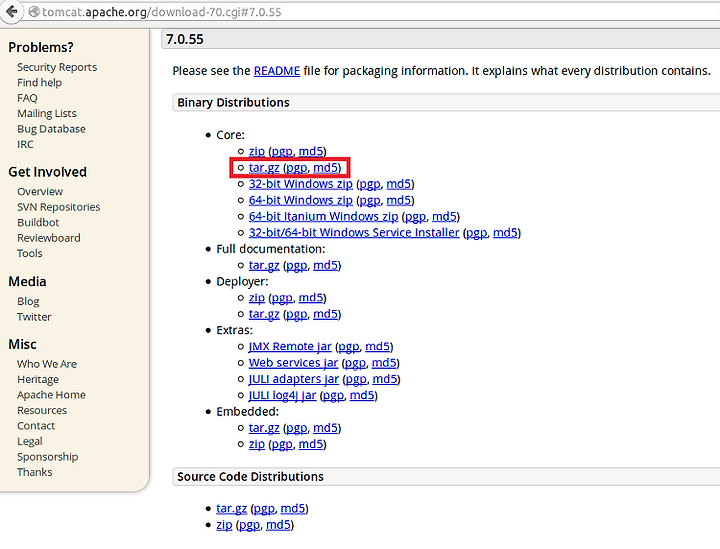Open Twitter under Media

tap(34, 317)
